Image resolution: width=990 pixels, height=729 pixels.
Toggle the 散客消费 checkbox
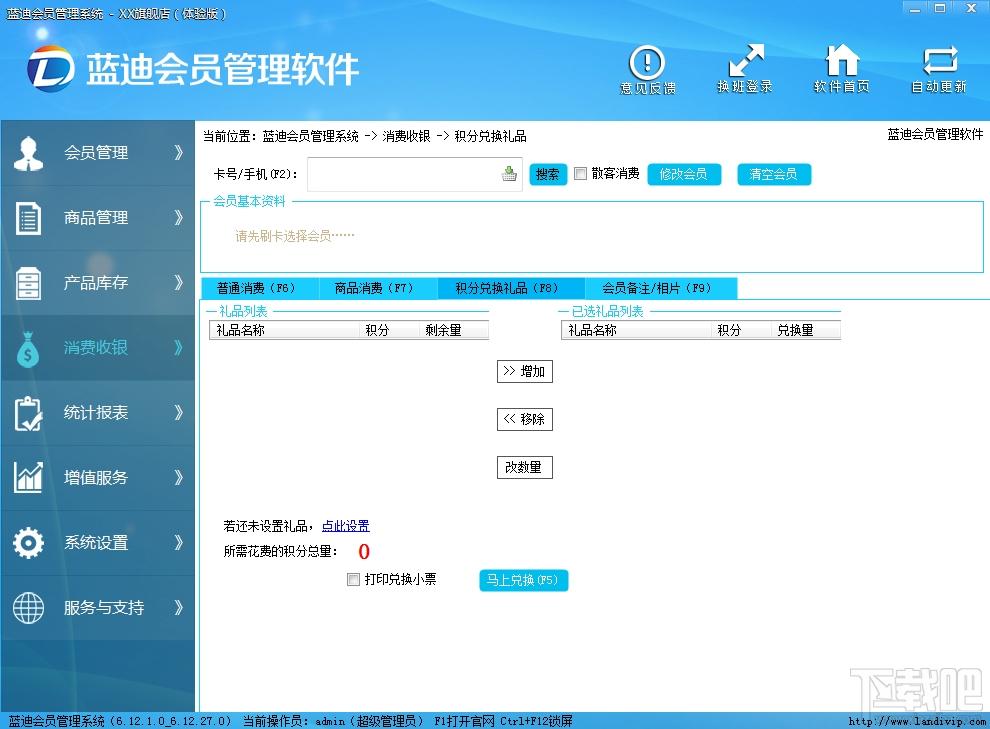tap(580, 174)
